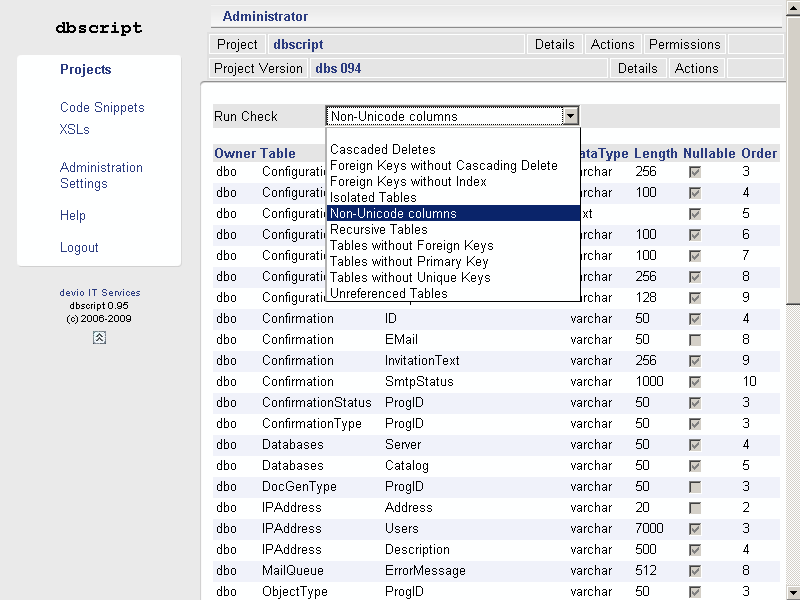Click the 'DocGenType' table cell
Viewport: 800px width, 600px height.
pos(299,486)
